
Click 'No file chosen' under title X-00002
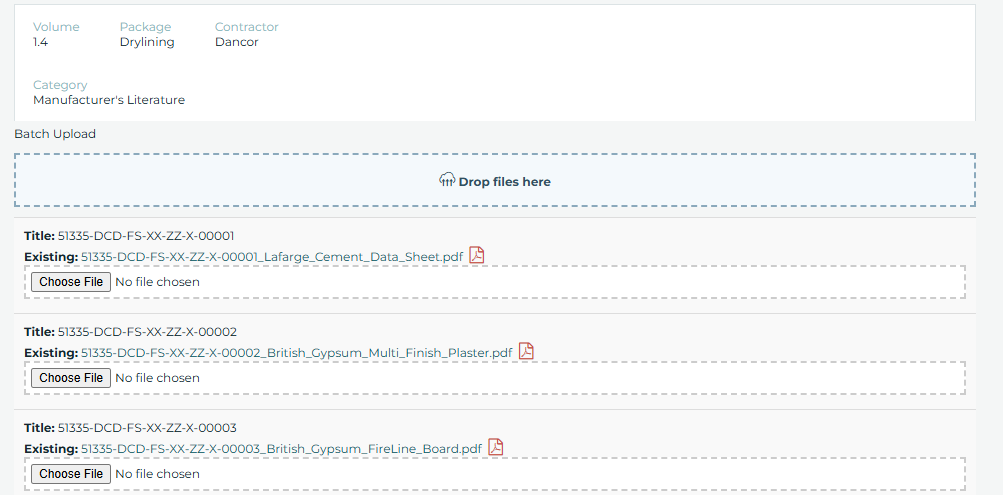(x=157, y=378)
